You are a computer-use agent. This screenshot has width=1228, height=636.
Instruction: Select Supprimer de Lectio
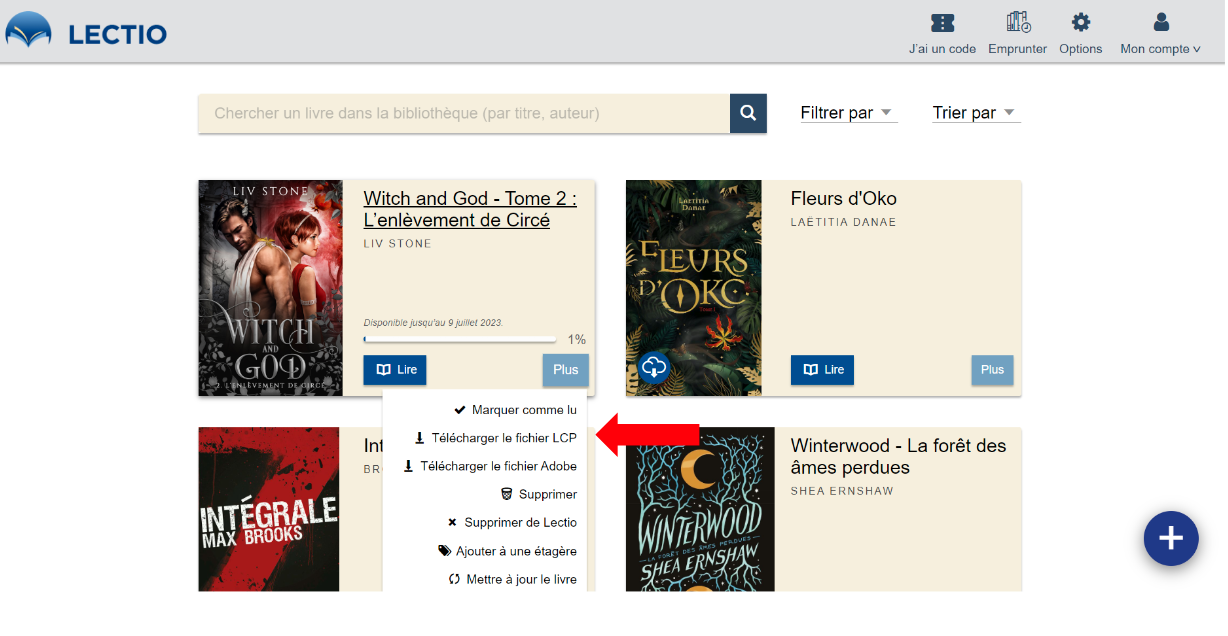[512, 522]
